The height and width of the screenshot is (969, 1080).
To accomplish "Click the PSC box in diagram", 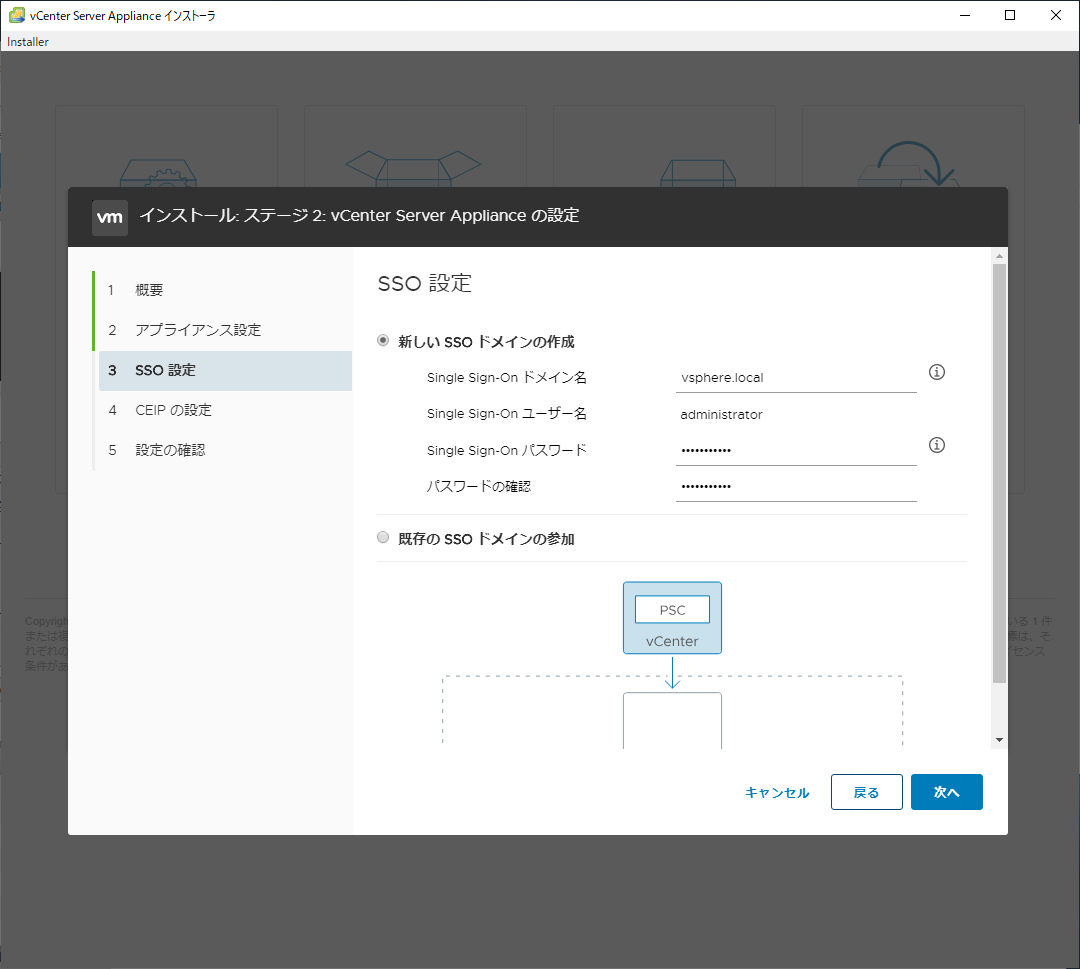I will click(x=672, y=609).
